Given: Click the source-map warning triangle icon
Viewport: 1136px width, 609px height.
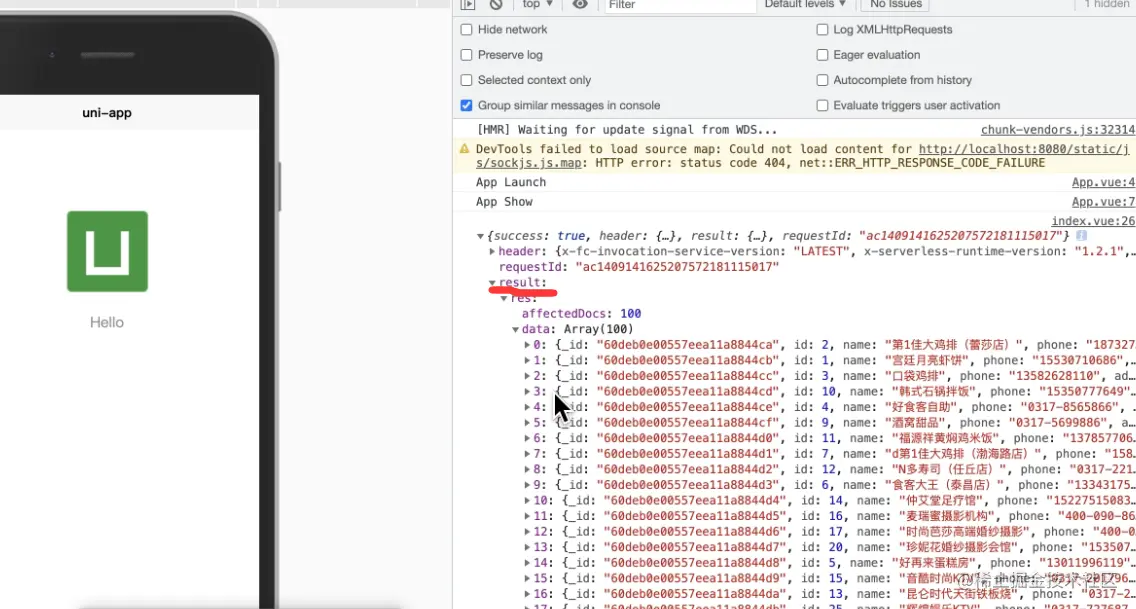Looking at the screenshot, I should pos(464,149).
